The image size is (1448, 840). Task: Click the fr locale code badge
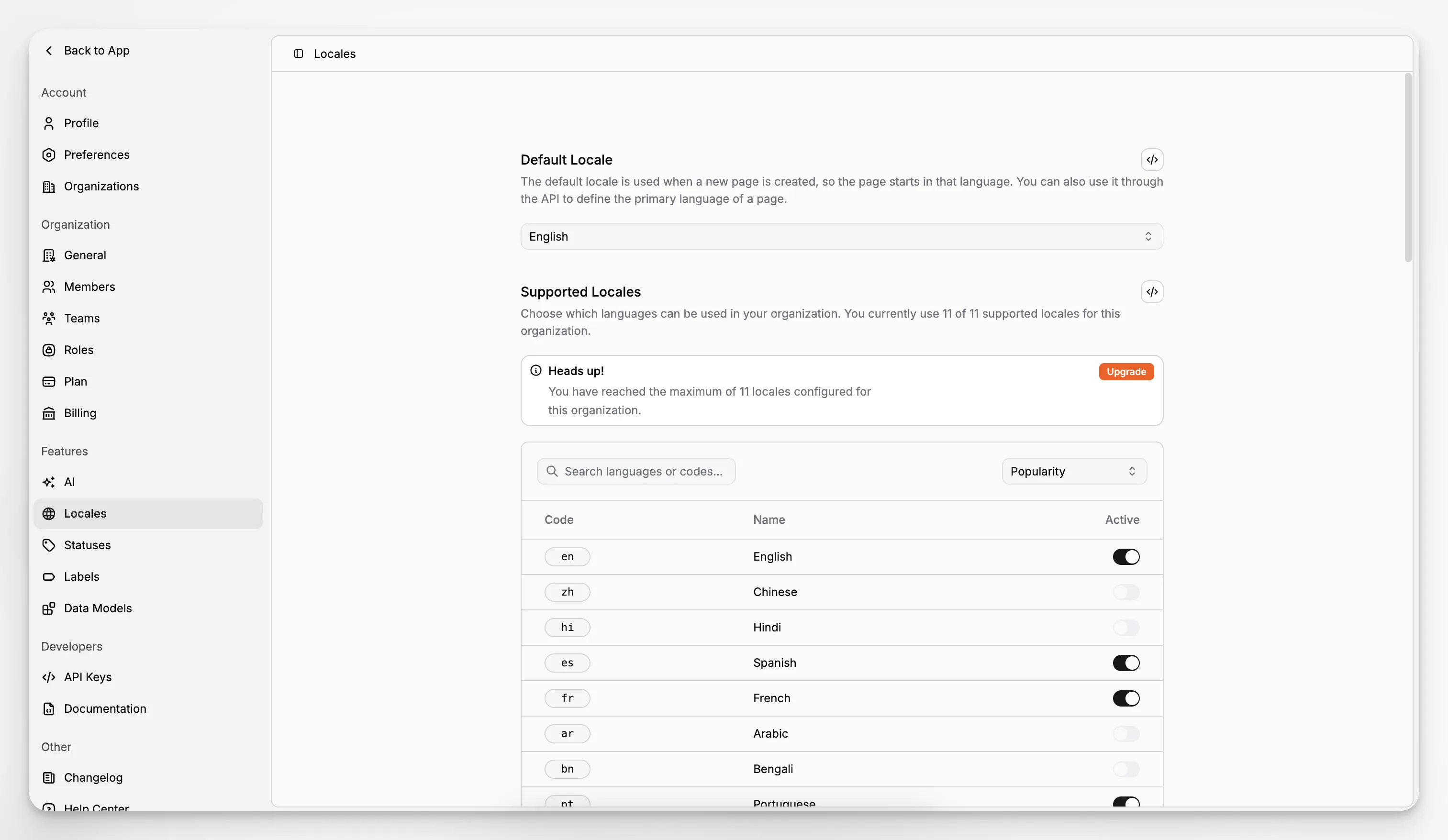click(x=567, y=699)
